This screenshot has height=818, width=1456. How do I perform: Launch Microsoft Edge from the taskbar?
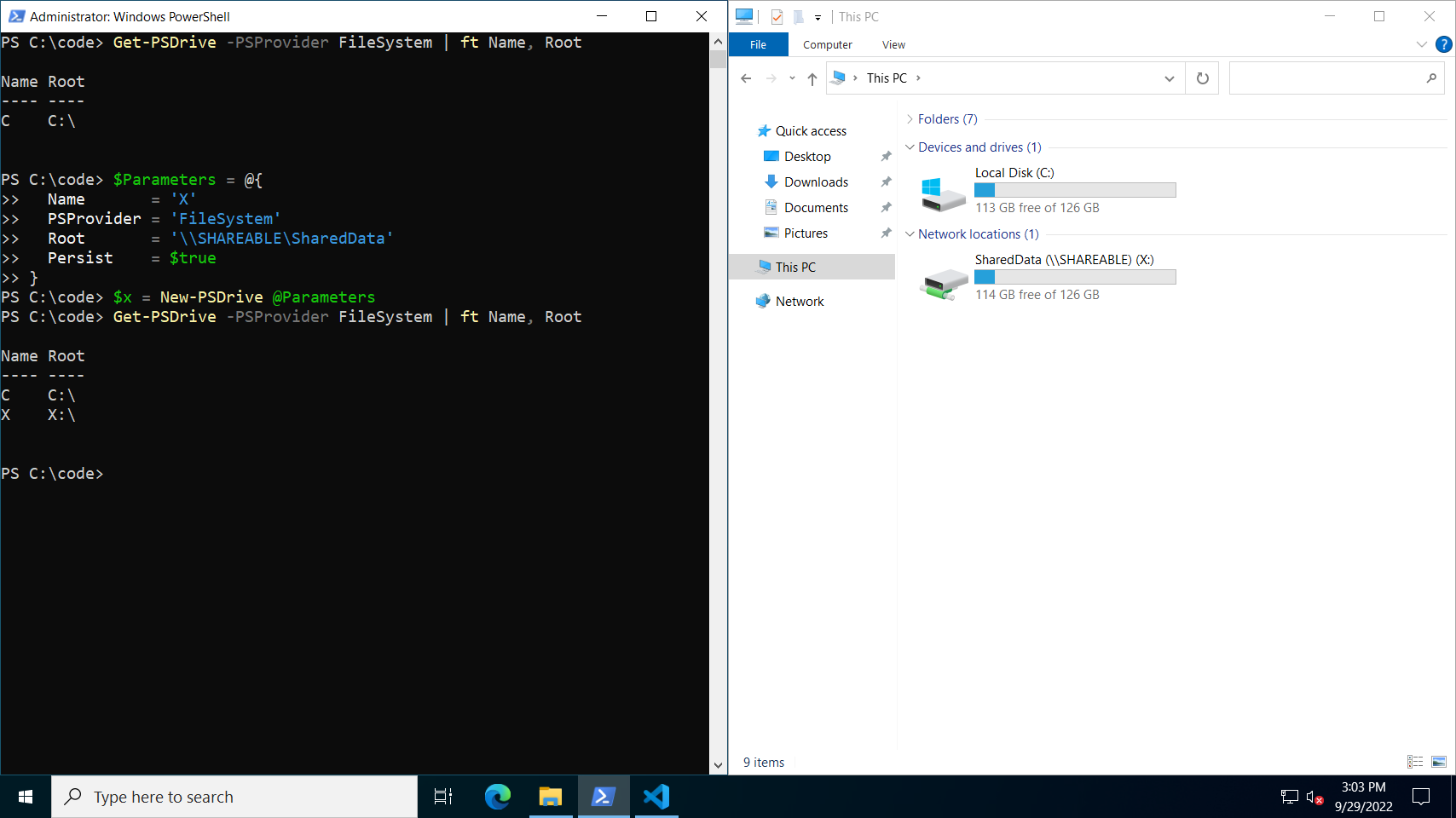(x=497, y=796)
